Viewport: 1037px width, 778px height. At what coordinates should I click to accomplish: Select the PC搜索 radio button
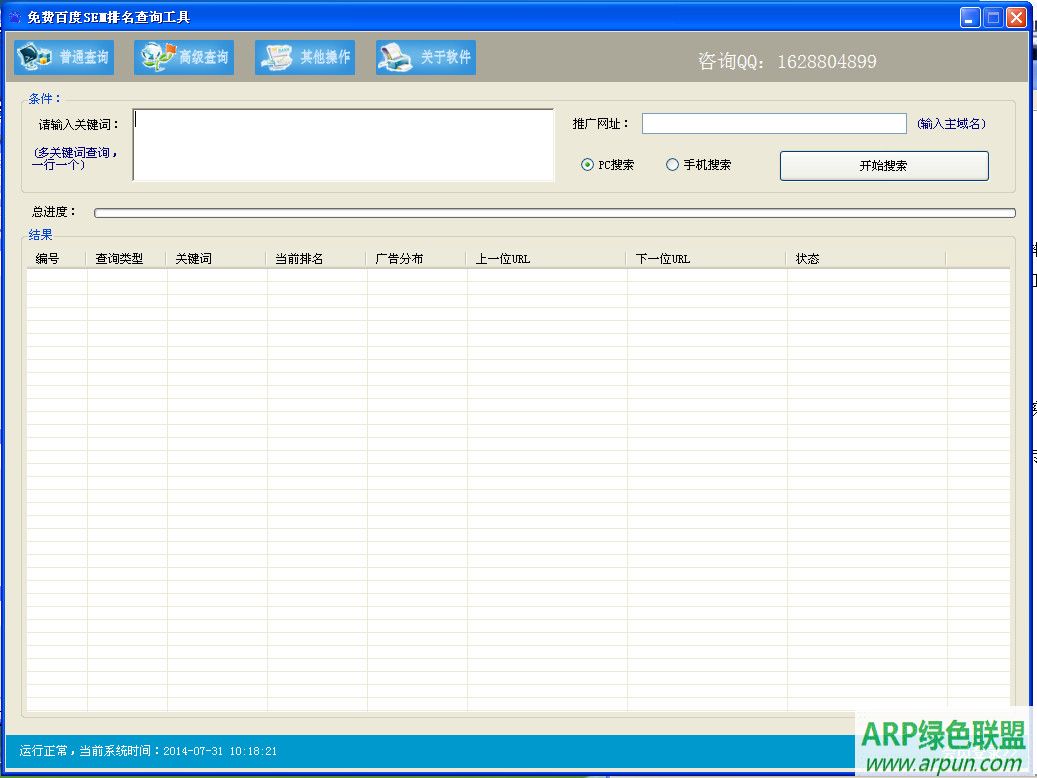[x=588, y=165]
